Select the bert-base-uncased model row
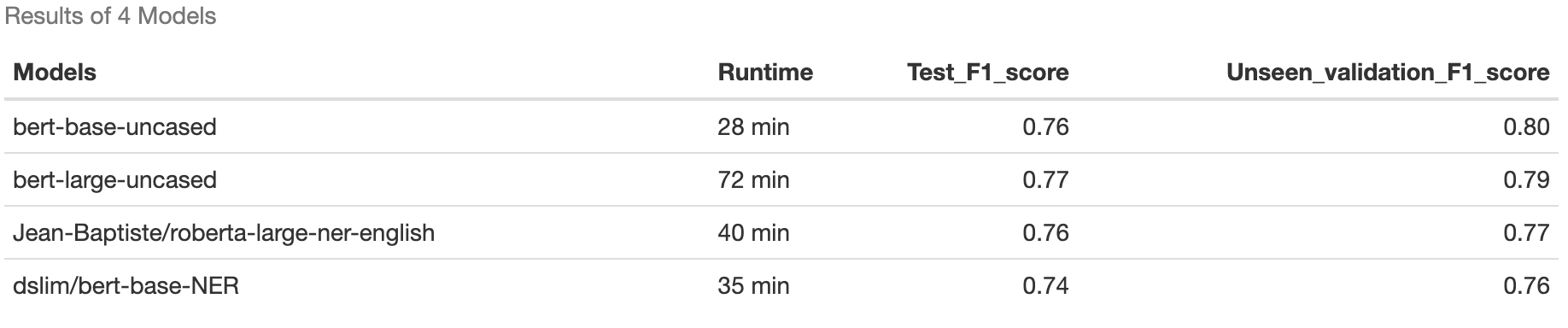Screen dimensions: 1568x328 784,127
